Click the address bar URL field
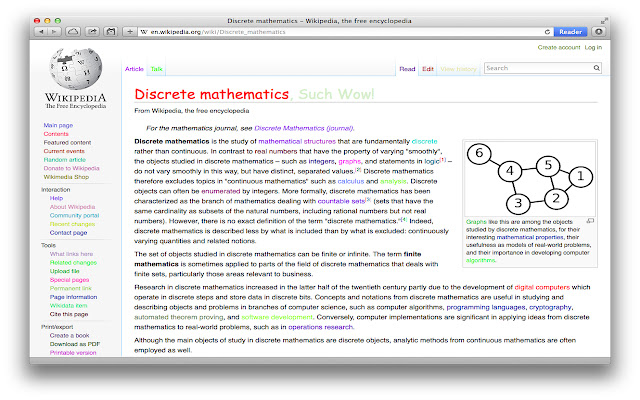 345,32
